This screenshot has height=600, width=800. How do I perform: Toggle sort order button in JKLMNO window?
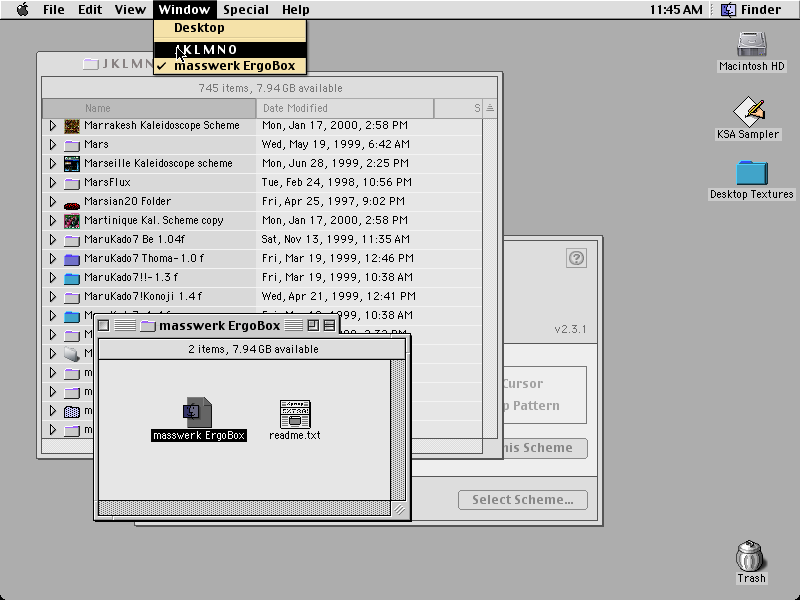pyautogui.click(x=490, y=108)
